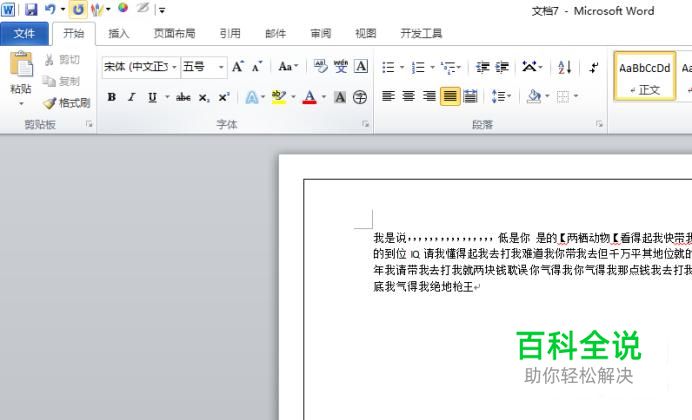Apply paragraph shading paint bucket
This screenshot has height=420, width=692.
coord(534,96)
